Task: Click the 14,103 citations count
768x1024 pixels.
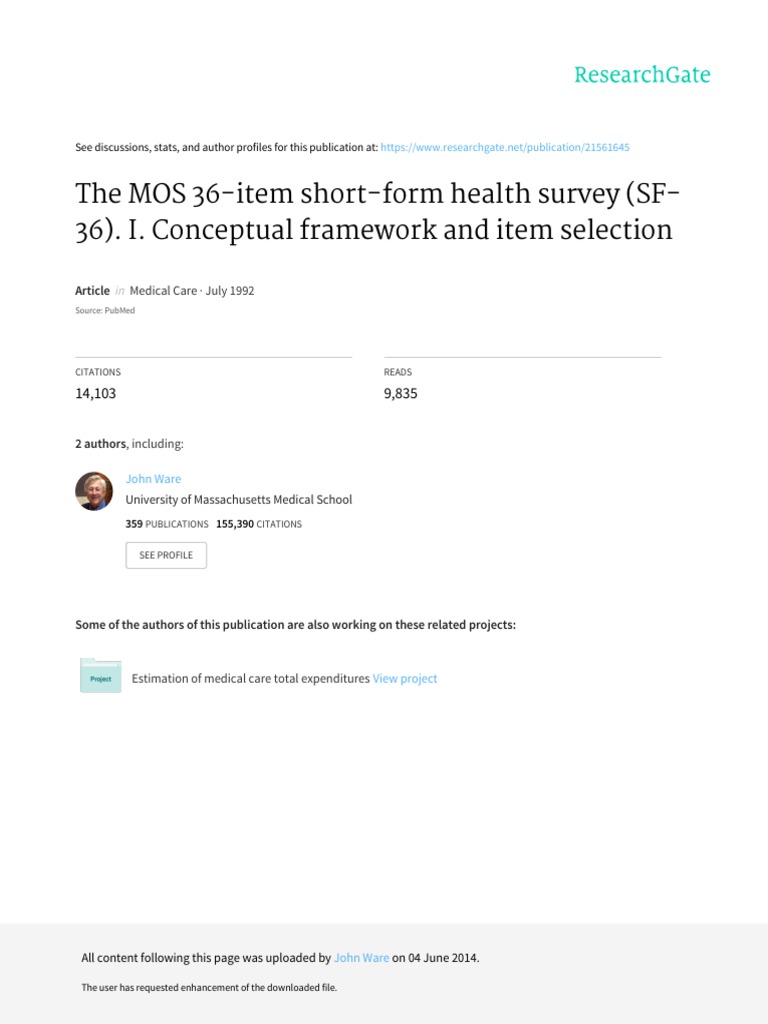Action: tap(96, 393)
